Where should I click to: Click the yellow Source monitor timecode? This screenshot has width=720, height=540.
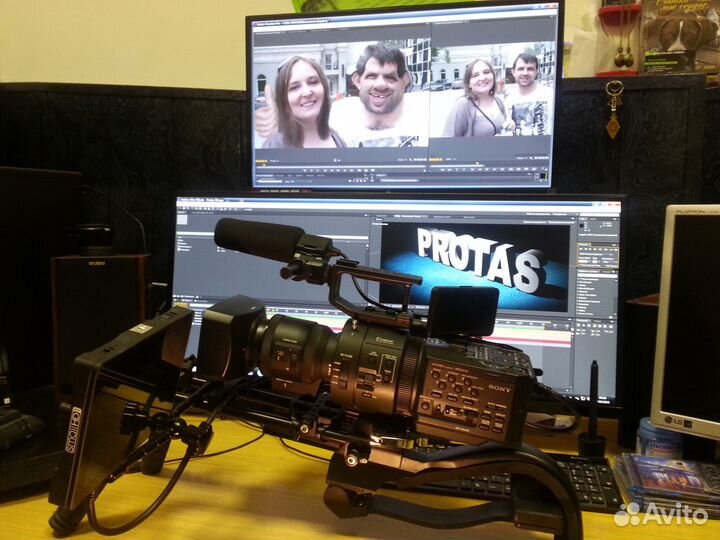[x=261, y=161]
